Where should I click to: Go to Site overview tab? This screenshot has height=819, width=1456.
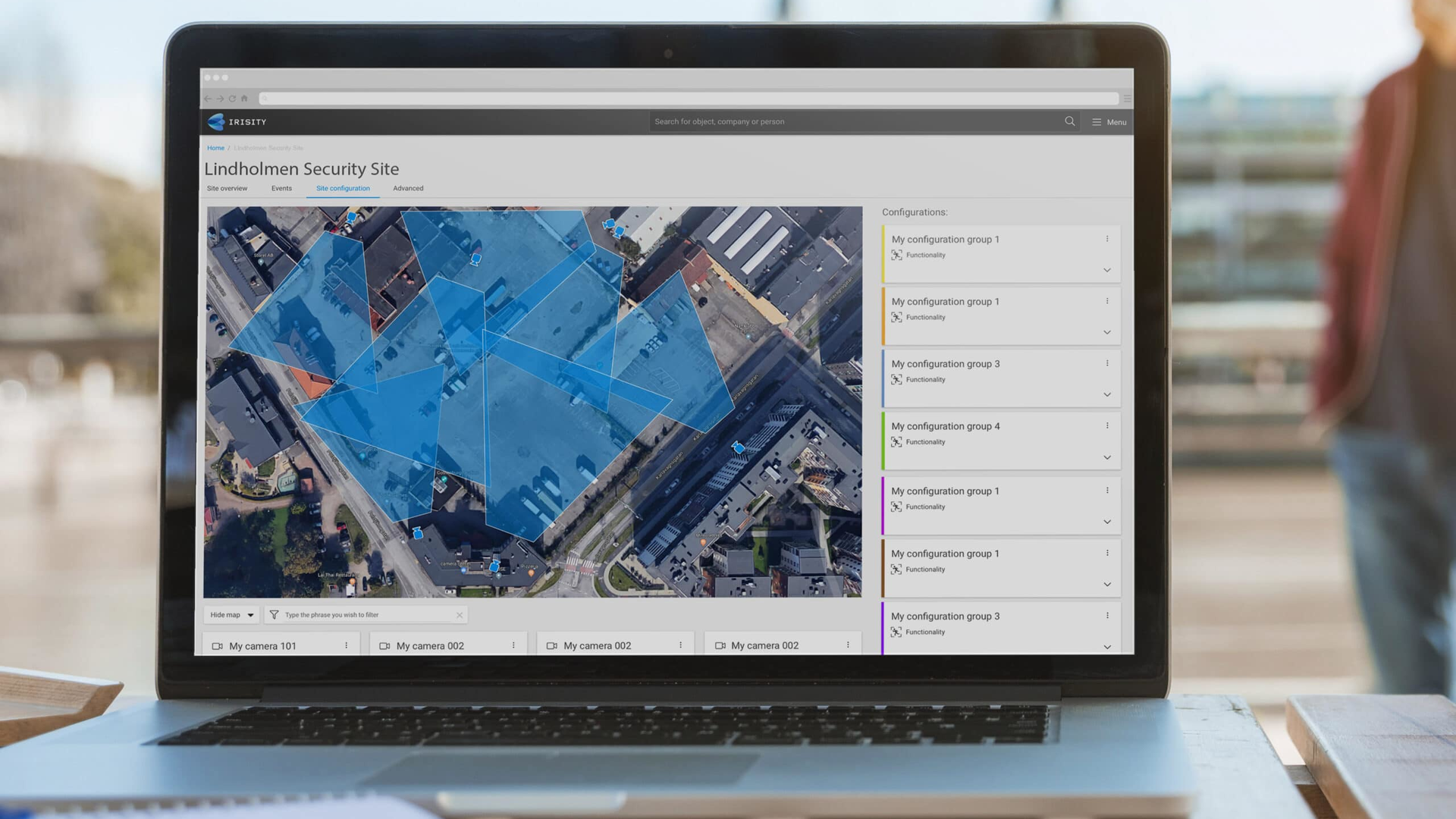[227, 188]
